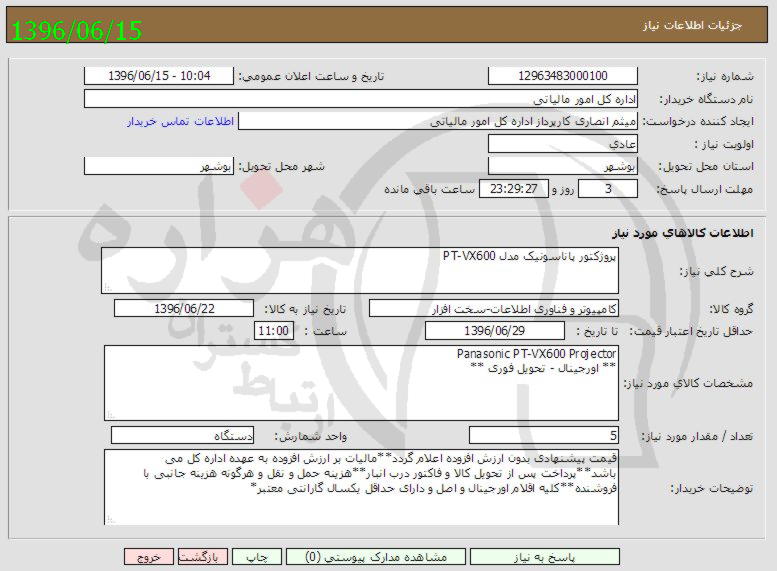
Task: Click the request creator field میثم انصاری
Action: [x=438, y=121]
